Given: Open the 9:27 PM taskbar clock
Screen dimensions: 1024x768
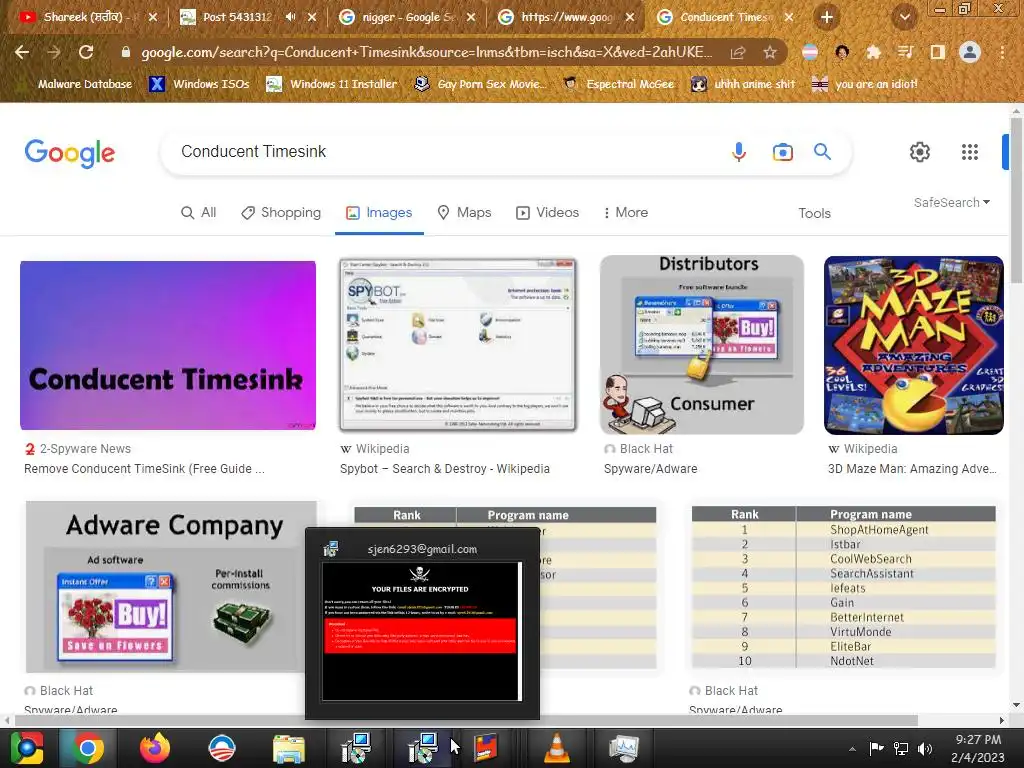Looking at the screenshot, I should click(978, 748).
